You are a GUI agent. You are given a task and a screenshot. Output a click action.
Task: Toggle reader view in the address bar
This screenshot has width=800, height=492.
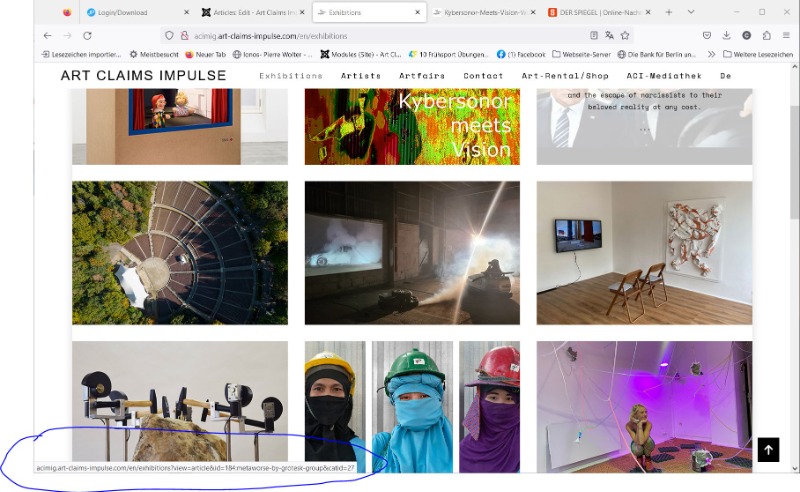pyautogui.click(x=594, y=35)
